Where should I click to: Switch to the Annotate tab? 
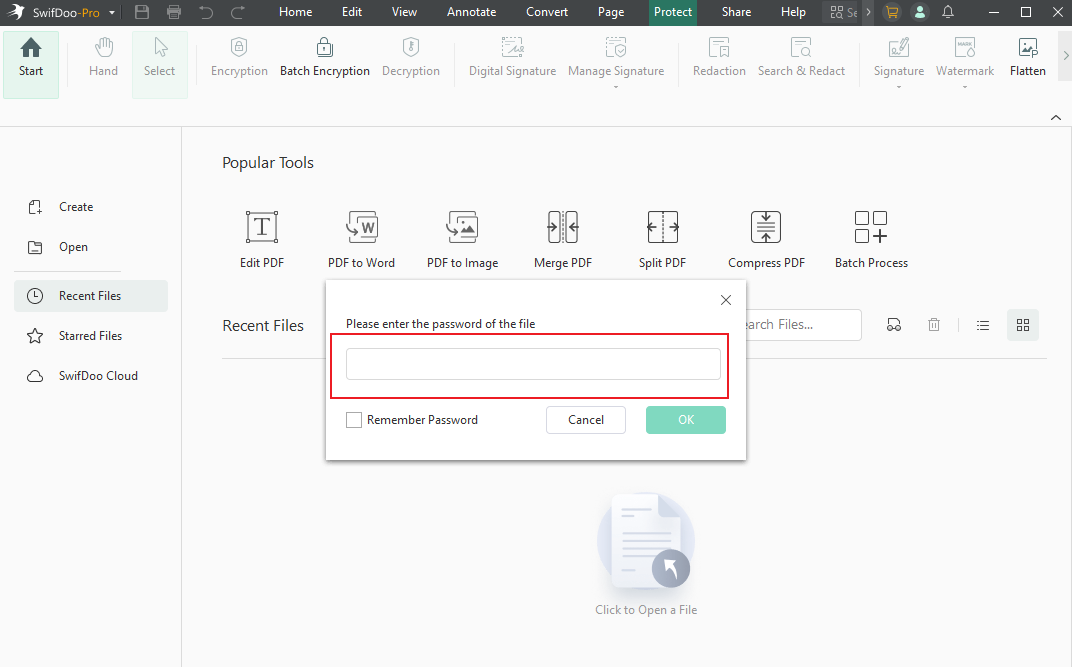click(471, 12)
